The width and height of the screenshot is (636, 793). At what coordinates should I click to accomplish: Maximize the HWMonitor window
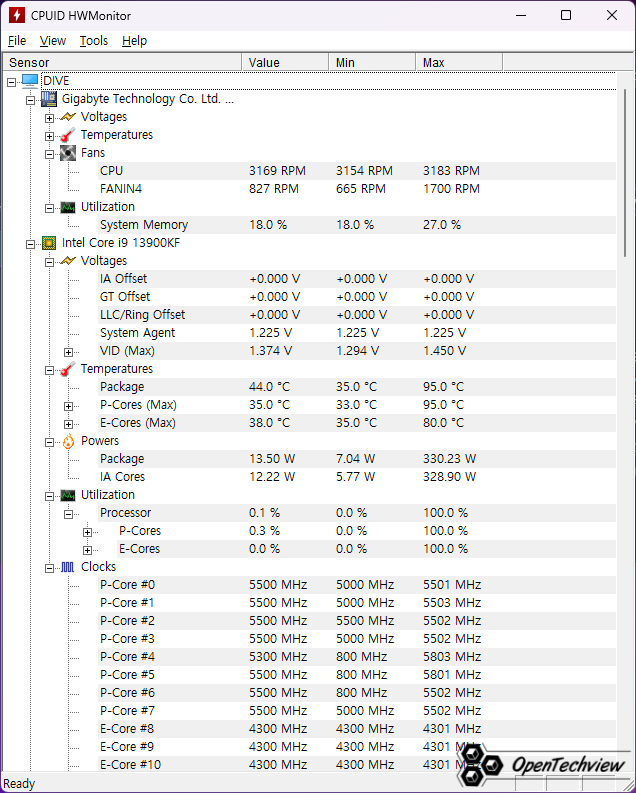[566, 15]
